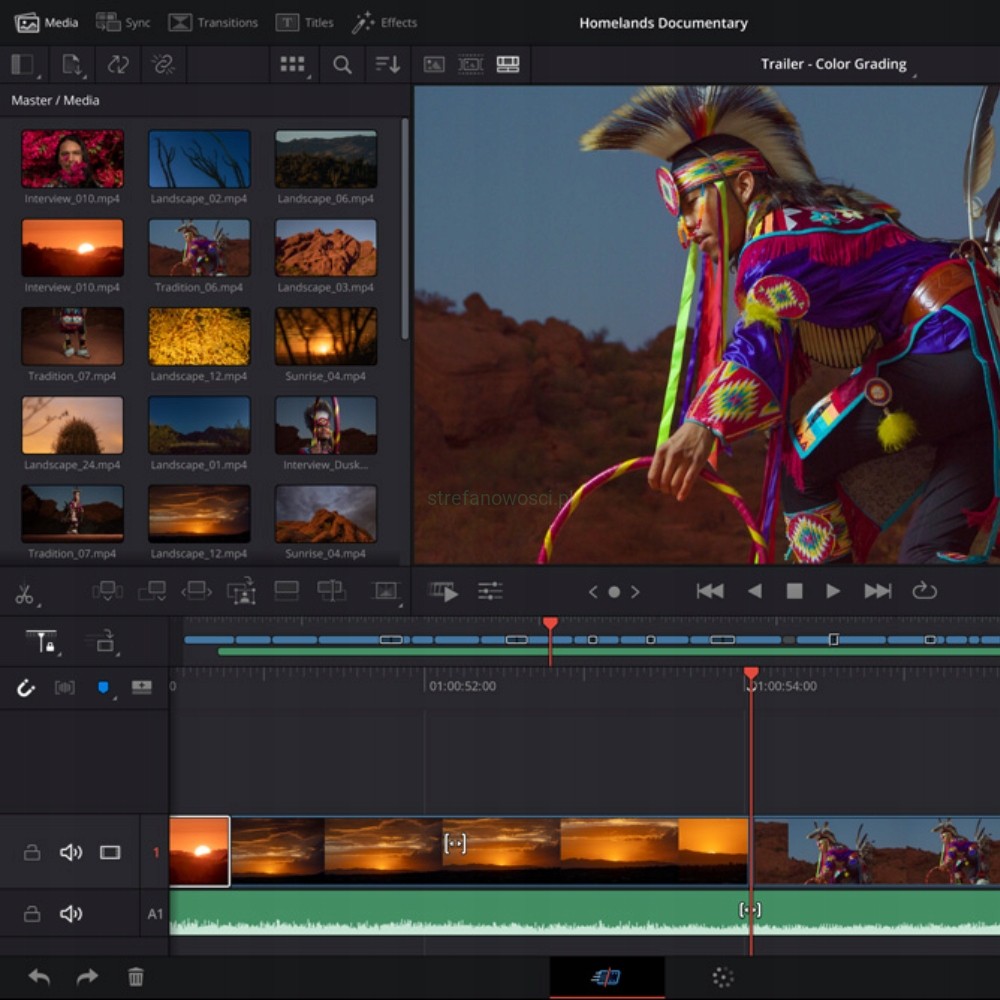
Task: Expand the thumbnail grid view options
Action: click(293, 65)
